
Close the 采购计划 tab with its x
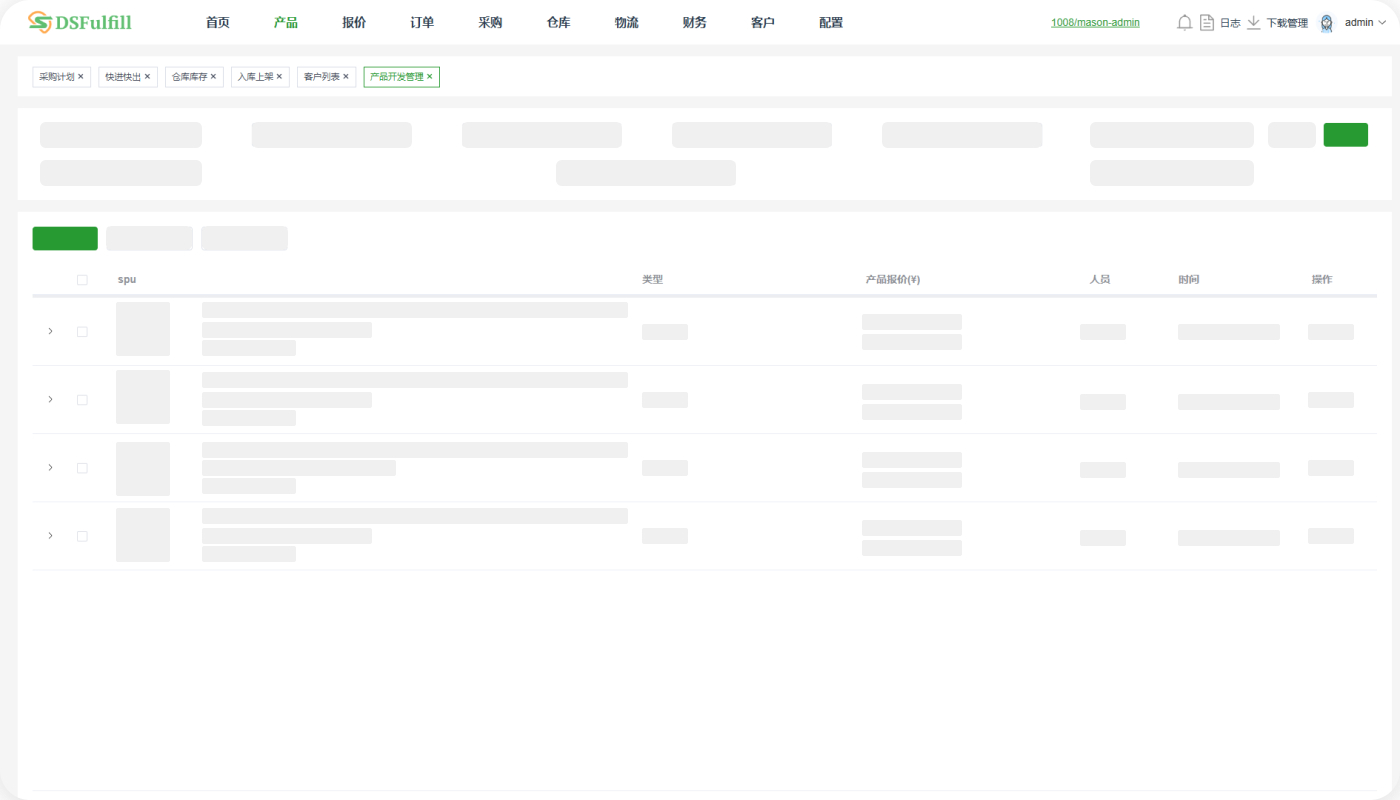click(81, 77)
